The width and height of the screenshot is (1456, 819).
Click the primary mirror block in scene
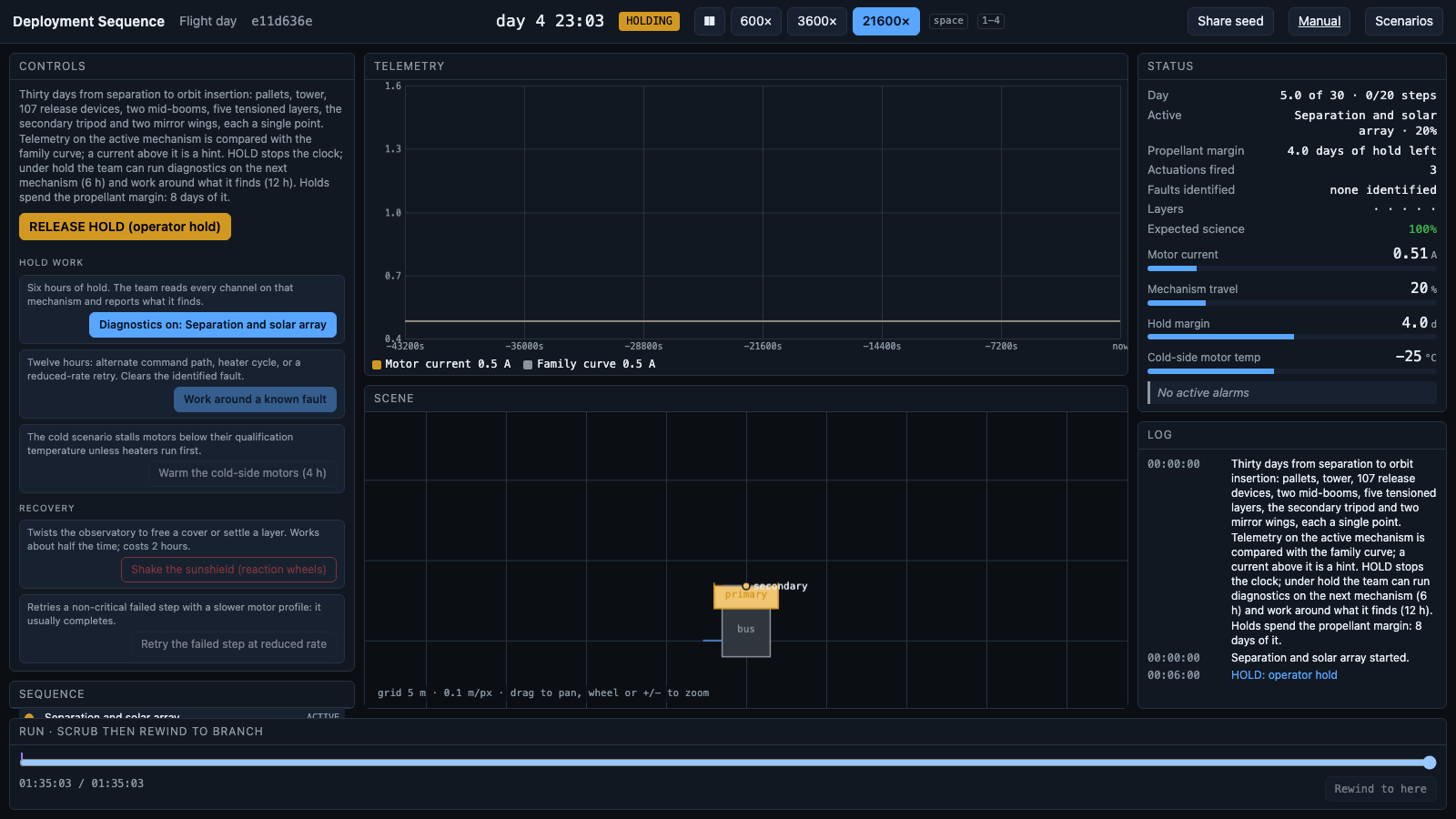pos(746,596)
